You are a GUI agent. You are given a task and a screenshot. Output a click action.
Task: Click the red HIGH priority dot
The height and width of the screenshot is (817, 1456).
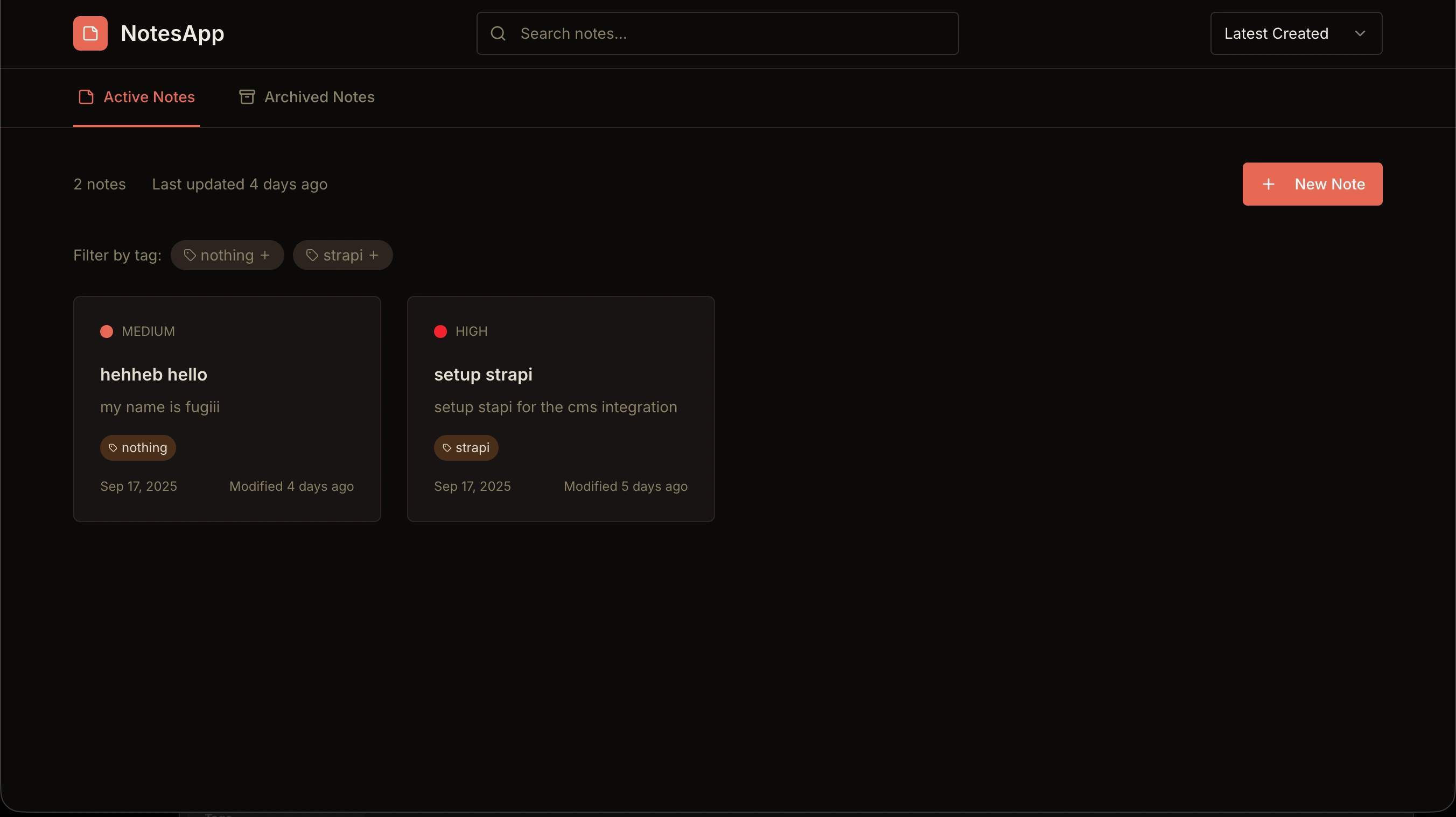click(440, 332)
